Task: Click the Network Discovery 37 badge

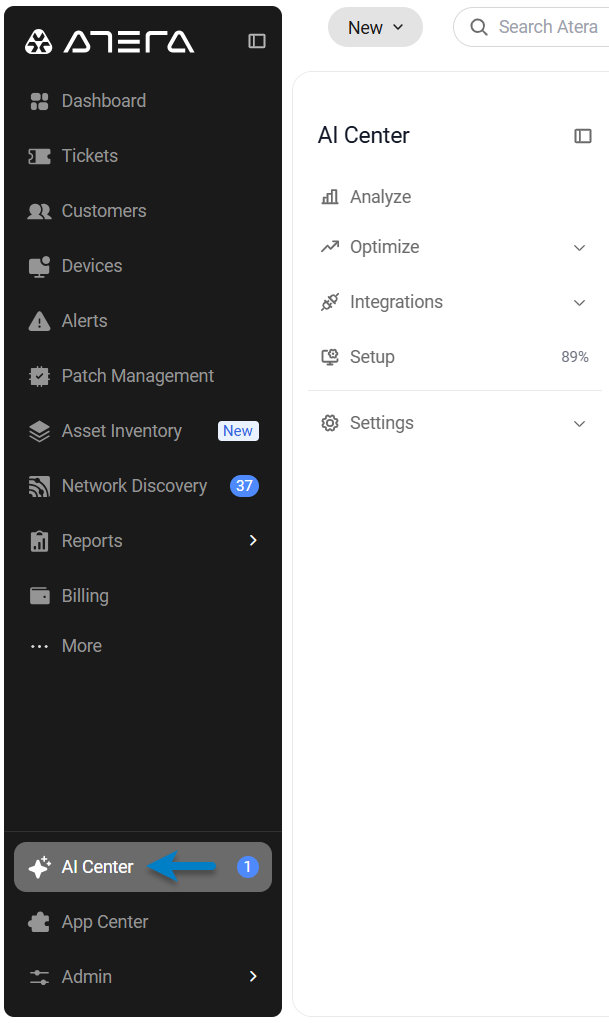Action: [x=244, y=486]
